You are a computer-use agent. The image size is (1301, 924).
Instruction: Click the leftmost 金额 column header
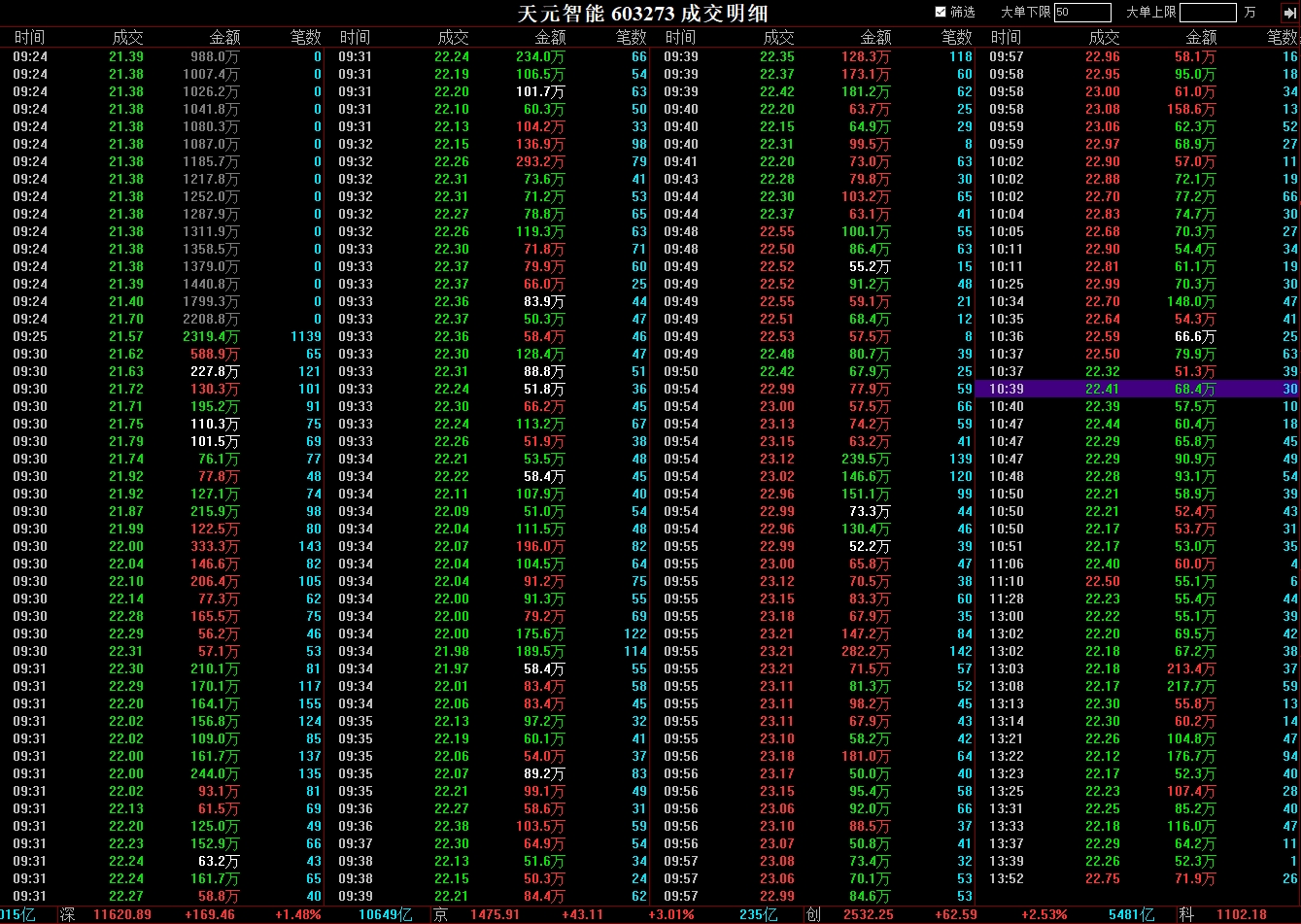point(224,37)
